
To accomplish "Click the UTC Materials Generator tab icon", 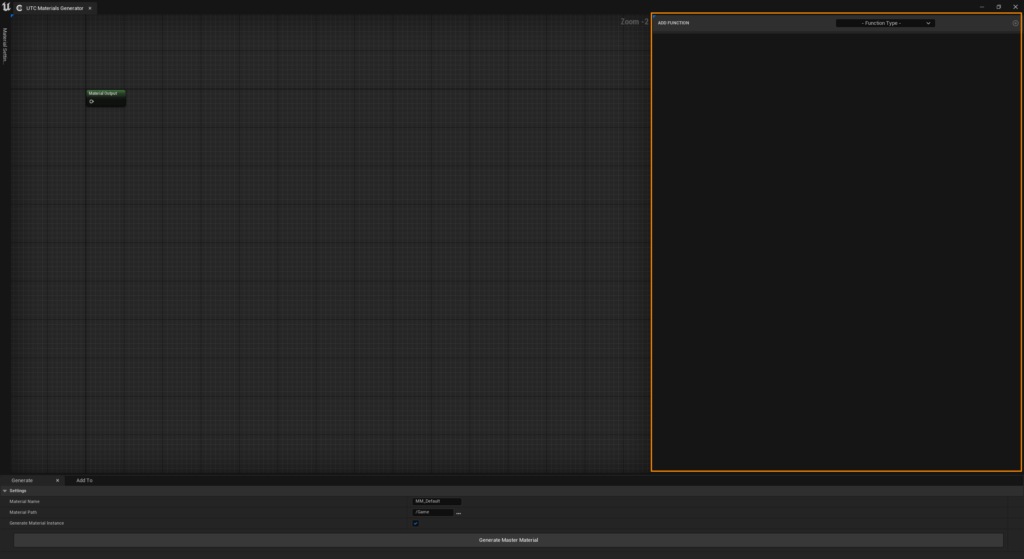I will pyautogui.click(x=20, y=8).
